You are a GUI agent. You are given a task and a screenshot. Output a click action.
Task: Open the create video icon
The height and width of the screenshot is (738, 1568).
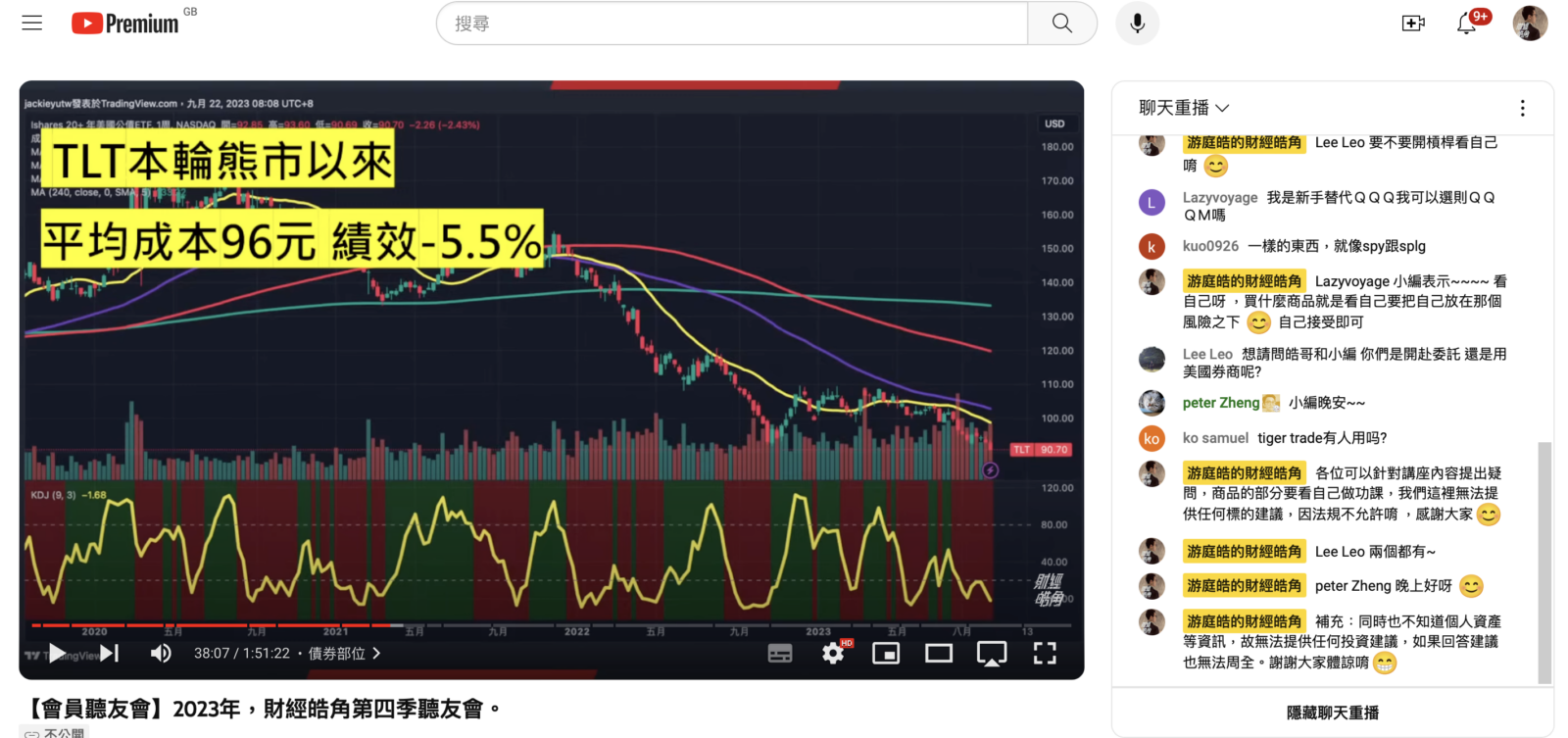pos(1413,24)
